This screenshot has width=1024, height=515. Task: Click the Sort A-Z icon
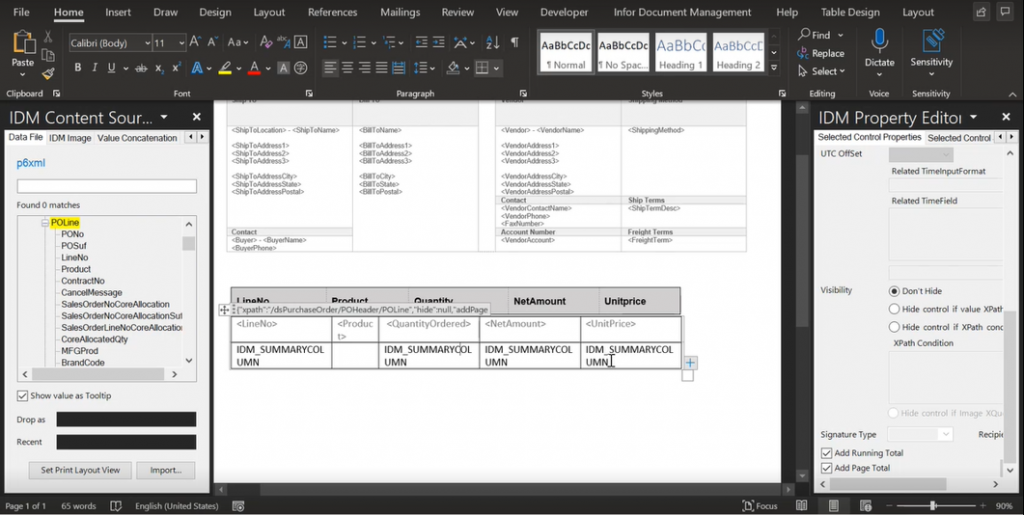(493, 43)
